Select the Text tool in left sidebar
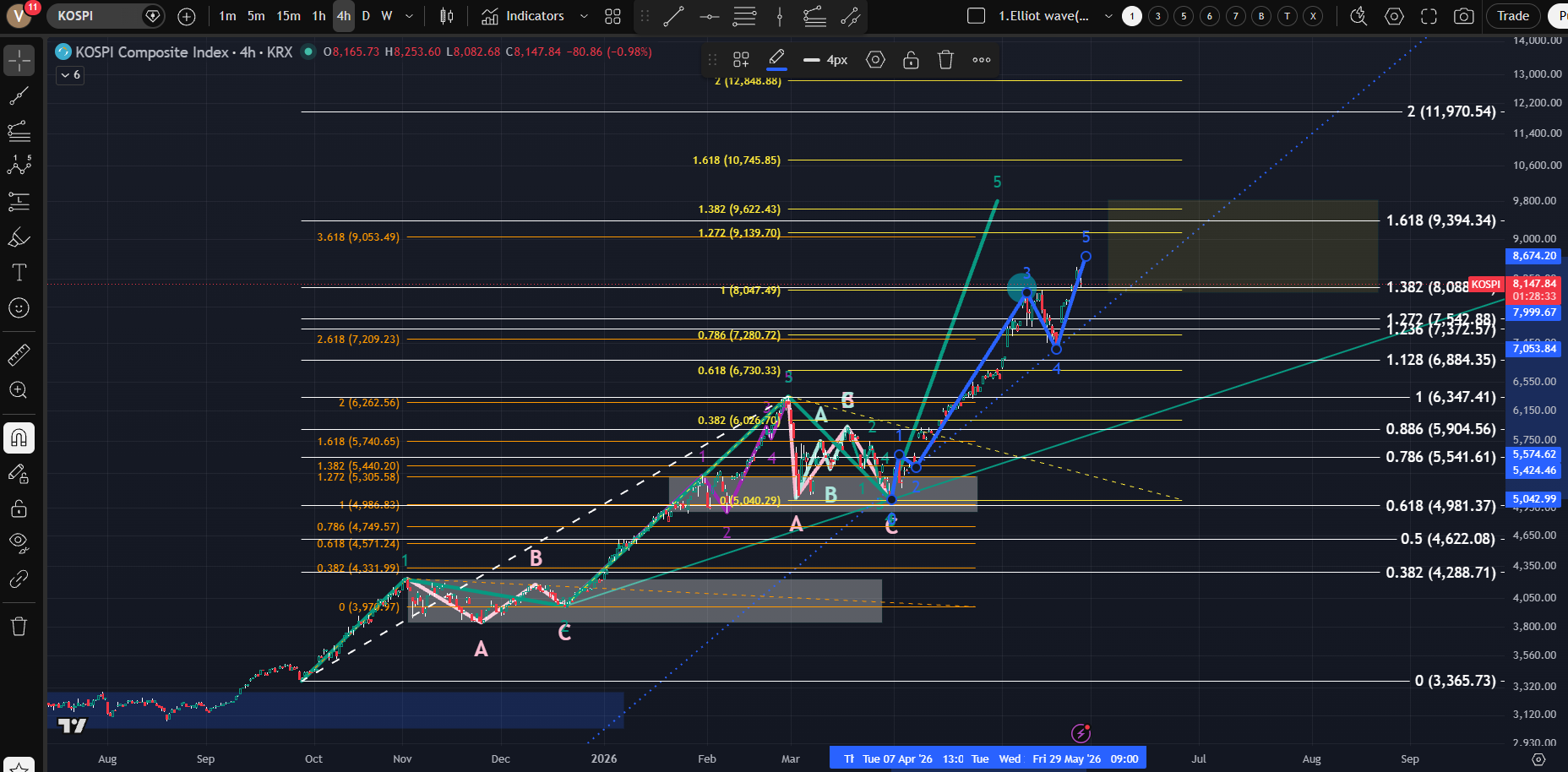Image resolution: width=1568 pixels, height=772 pixels. point(19,272)
